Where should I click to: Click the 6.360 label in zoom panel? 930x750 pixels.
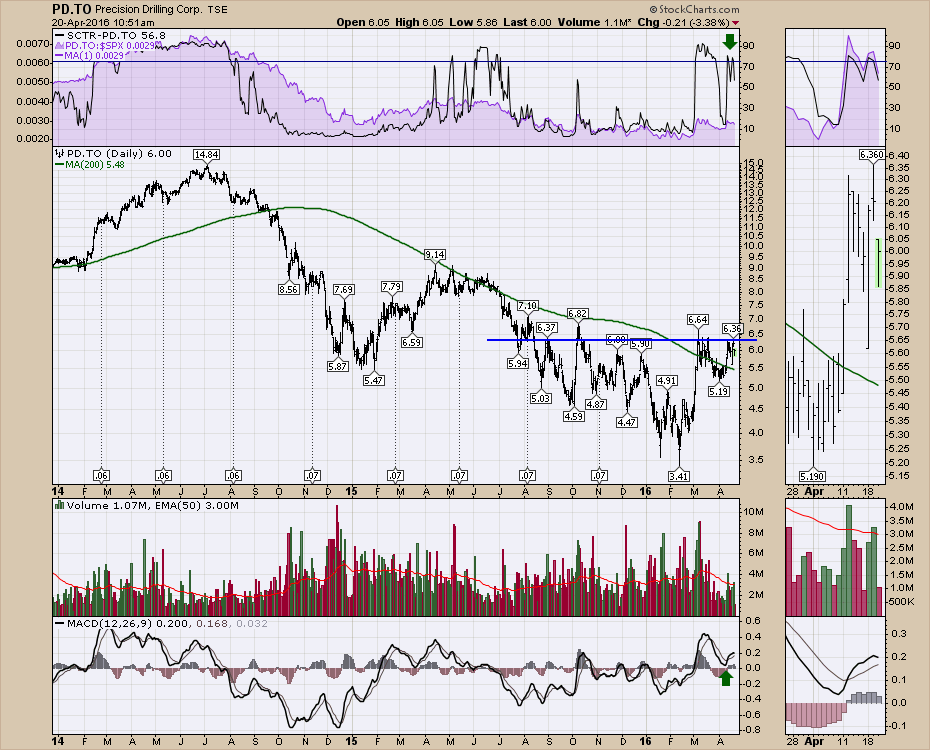(872, 155)
